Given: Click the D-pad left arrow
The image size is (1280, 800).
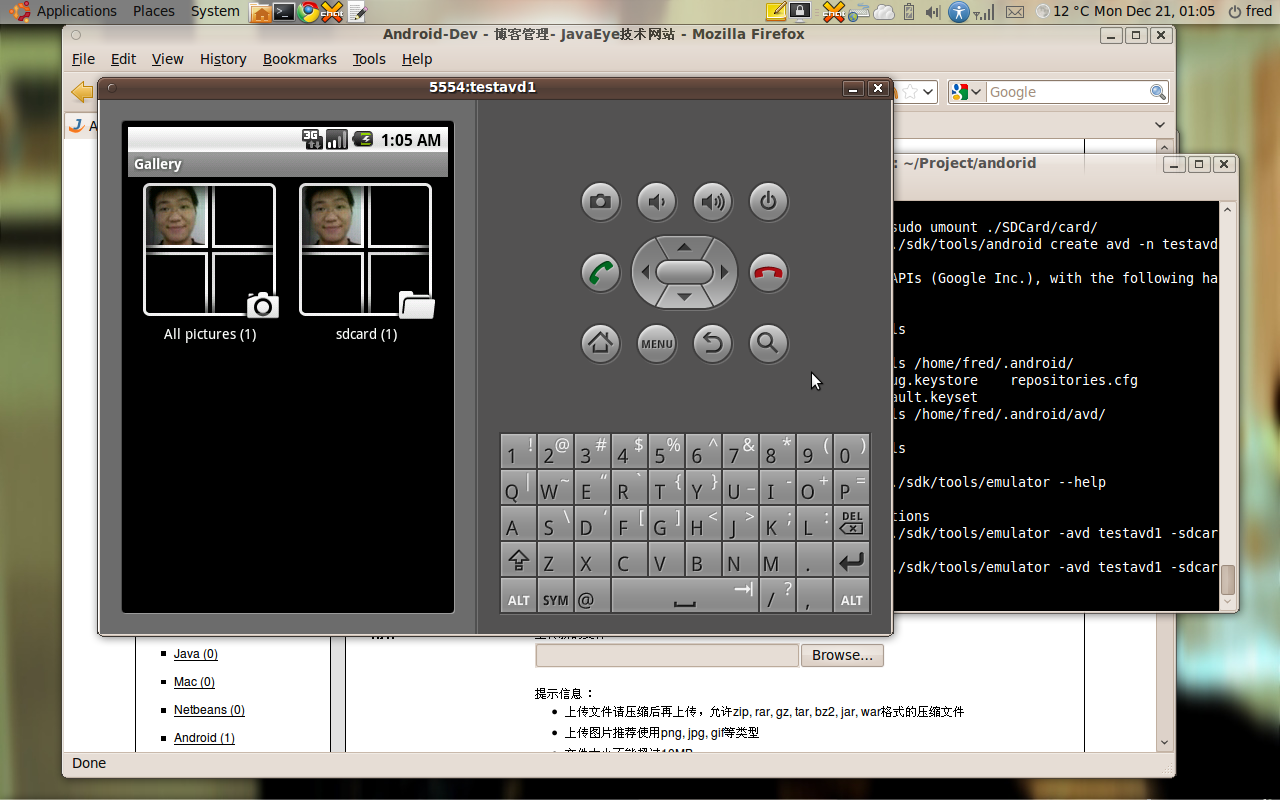Looking at the screenshot, I should 645,272.
